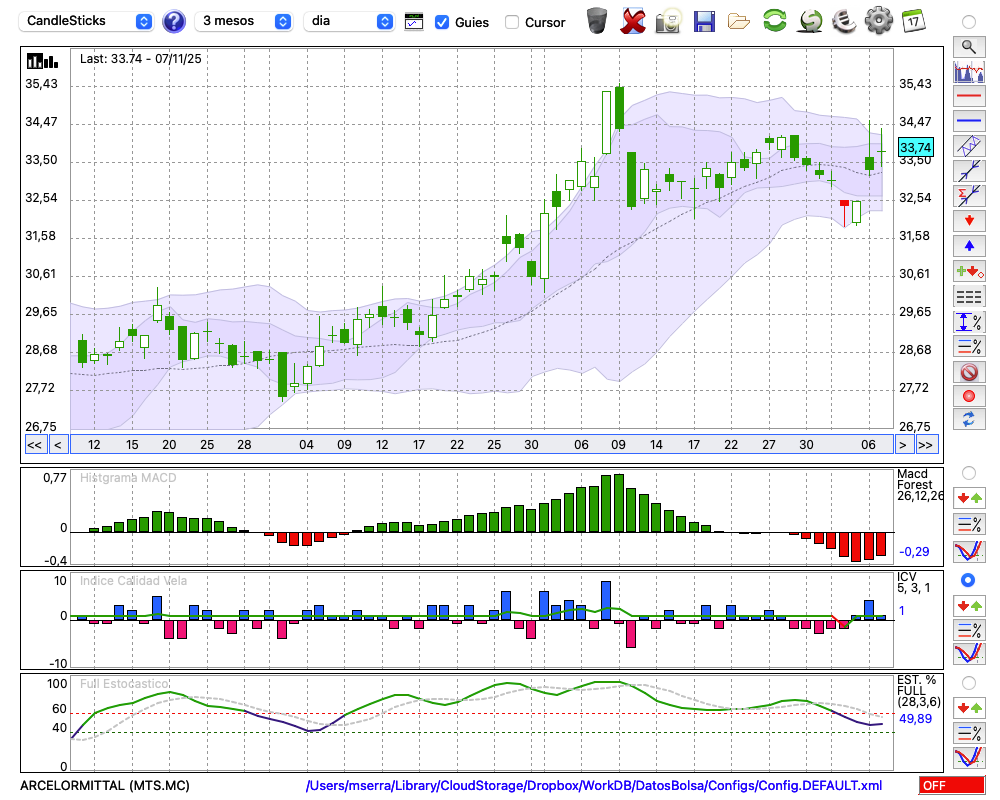Screen dimensions: 1000x800
Task: Click the red OFF button
Action: coord(952,785)
